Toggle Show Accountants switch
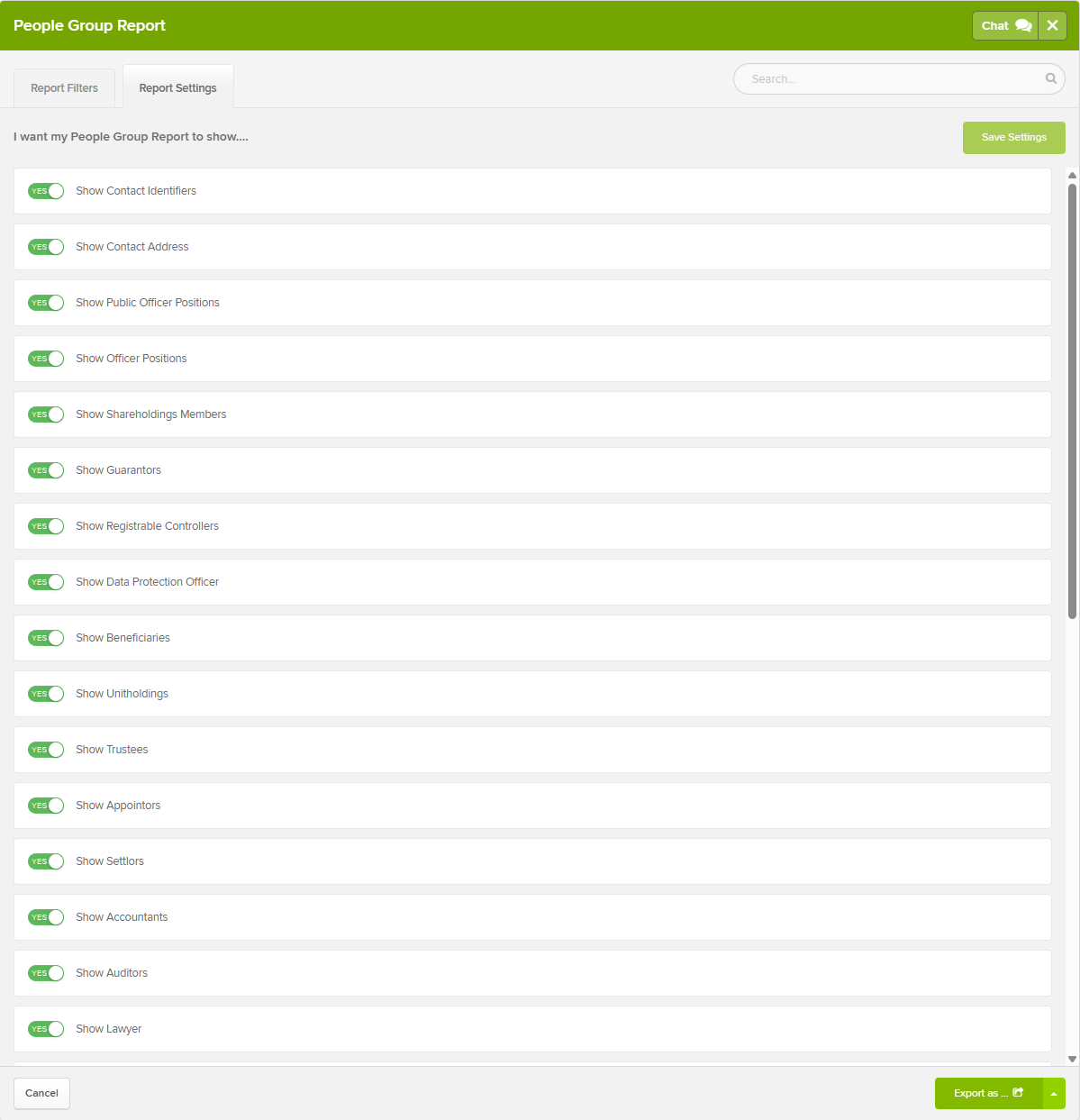The image size is (1080, 1120). coord(46,917)
